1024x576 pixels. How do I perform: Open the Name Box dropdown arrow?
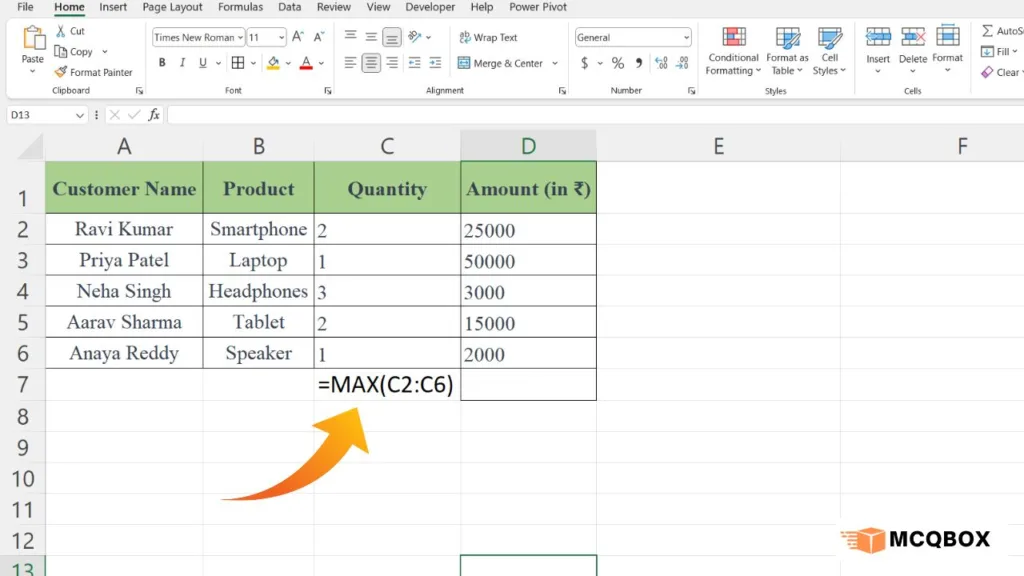80,115
